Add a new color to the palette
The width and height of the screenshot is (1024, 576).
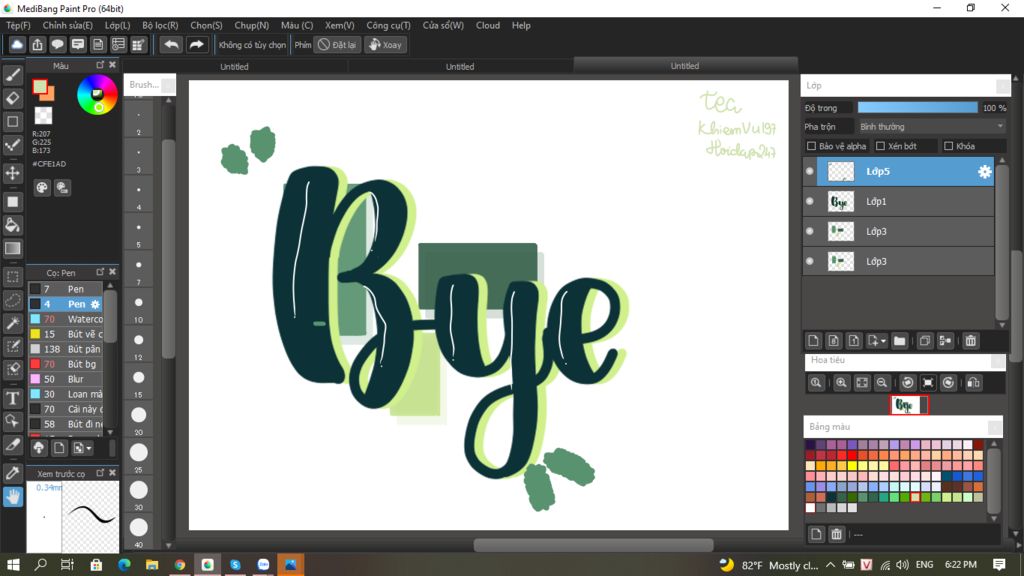816,534
